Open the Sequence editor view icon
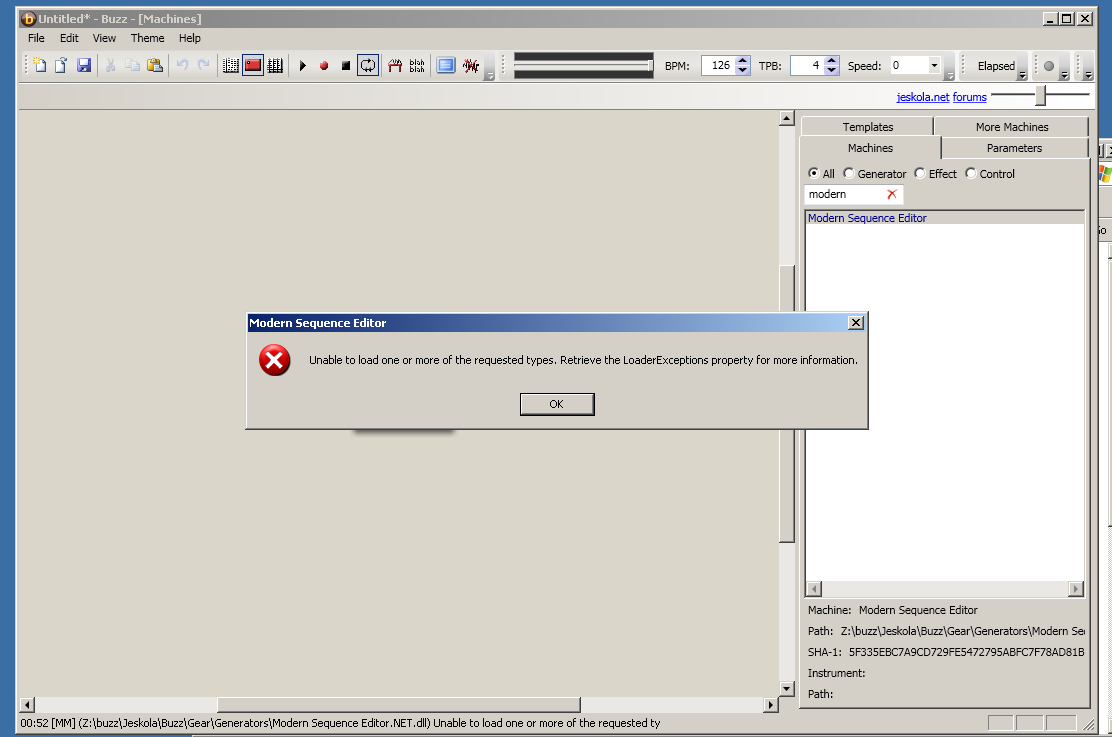The image size is (1112, 737). click(x=275, y=66)
